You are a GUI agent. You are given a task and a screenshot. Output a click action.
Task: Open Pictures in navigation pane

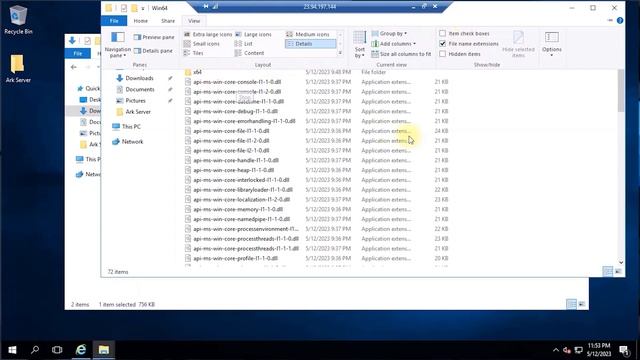[135, 100]
